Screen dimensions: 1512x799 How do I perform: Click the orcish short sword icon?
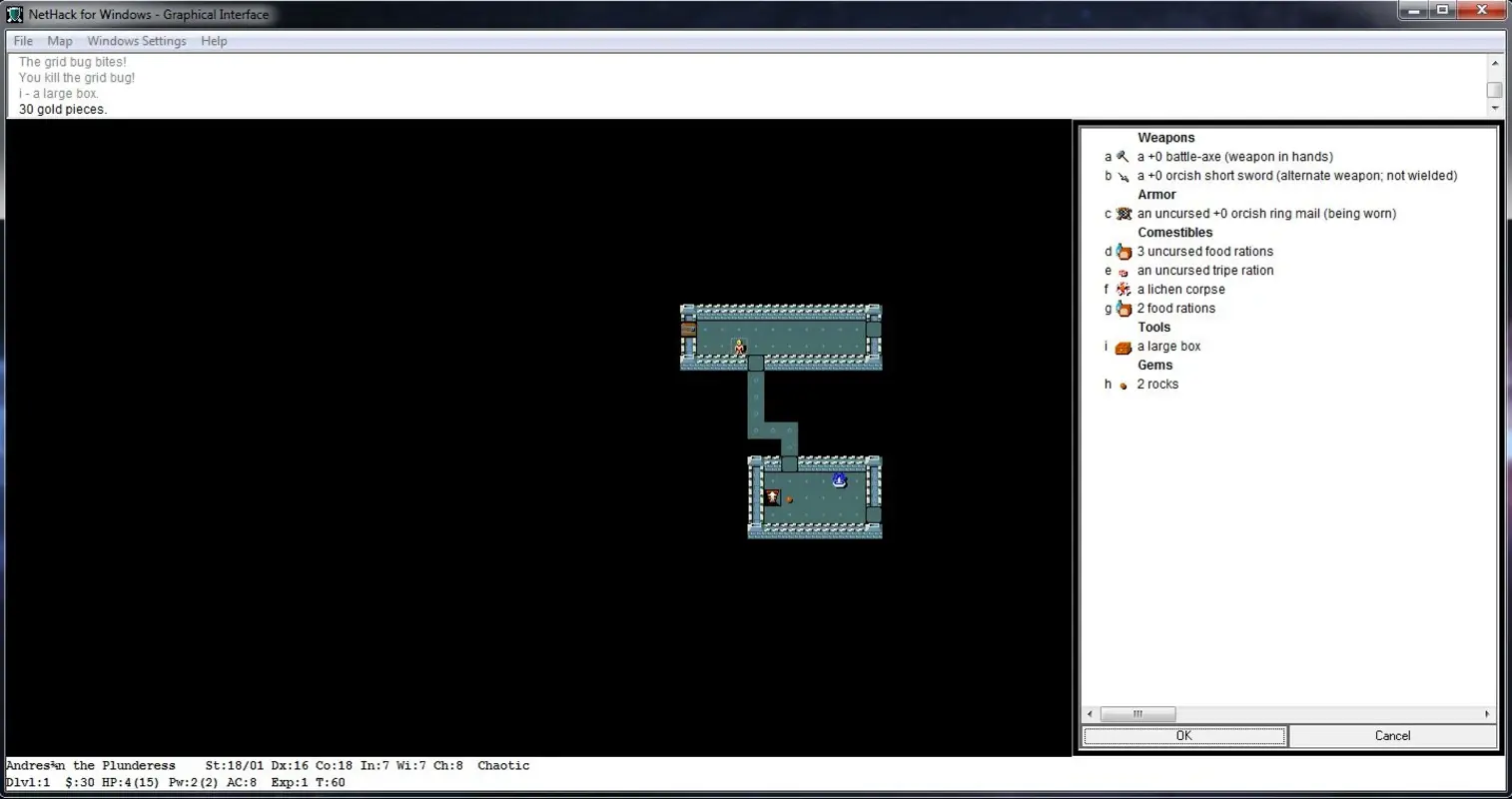pos(1123,176)
